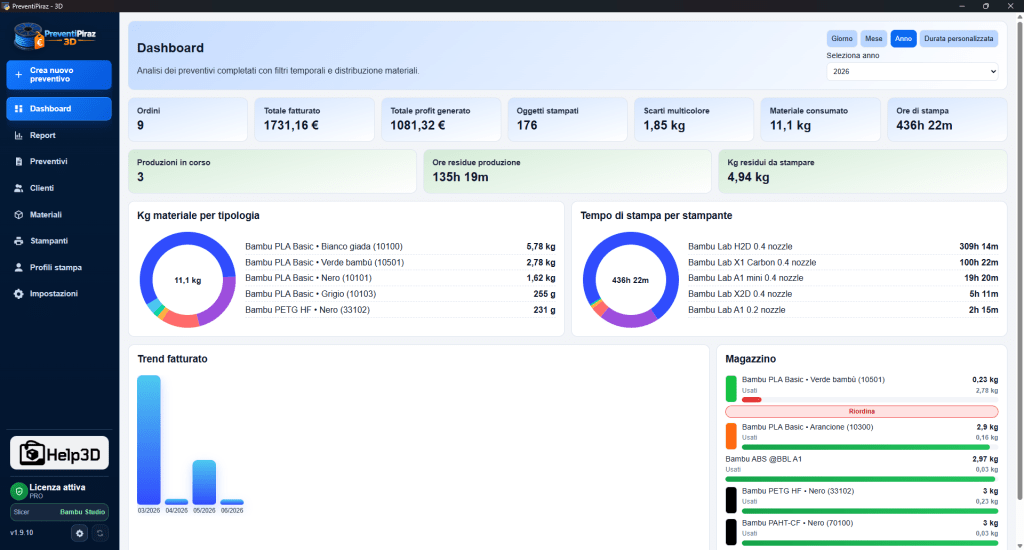
Task: Open the Stampanti page
Action: coord(59,241)
